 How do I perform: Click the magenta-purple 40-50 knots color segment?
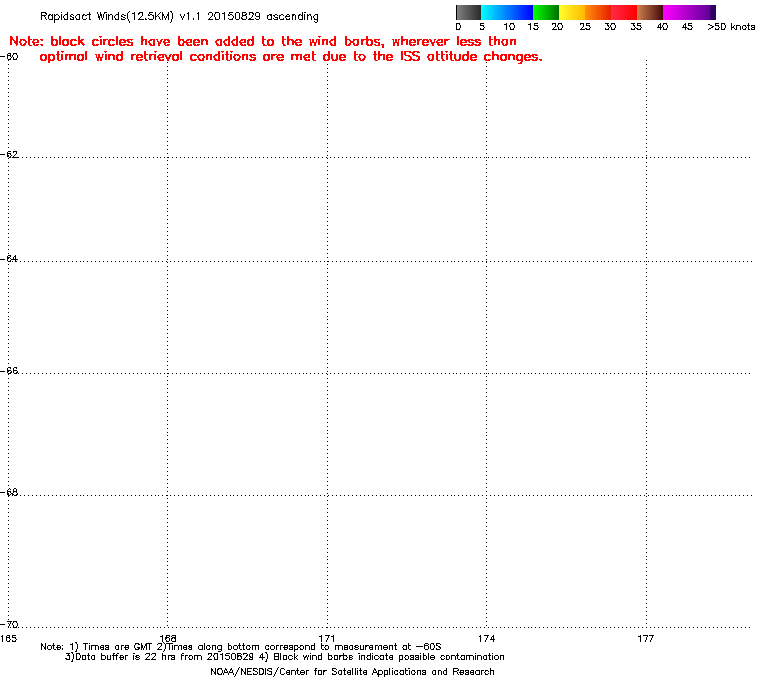689,12
